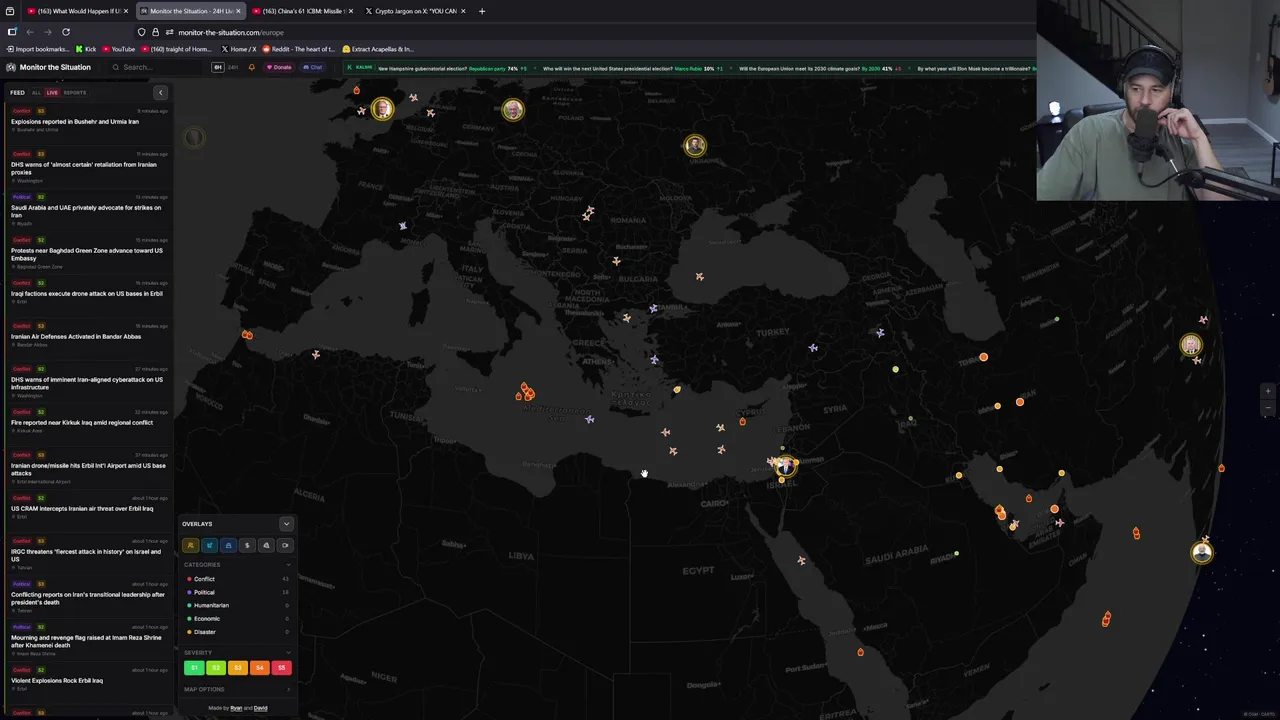Viewport: 1280px width, 720px height.
Task: Click the aircraft marker over Romania
Action: [x=589, y=212]
